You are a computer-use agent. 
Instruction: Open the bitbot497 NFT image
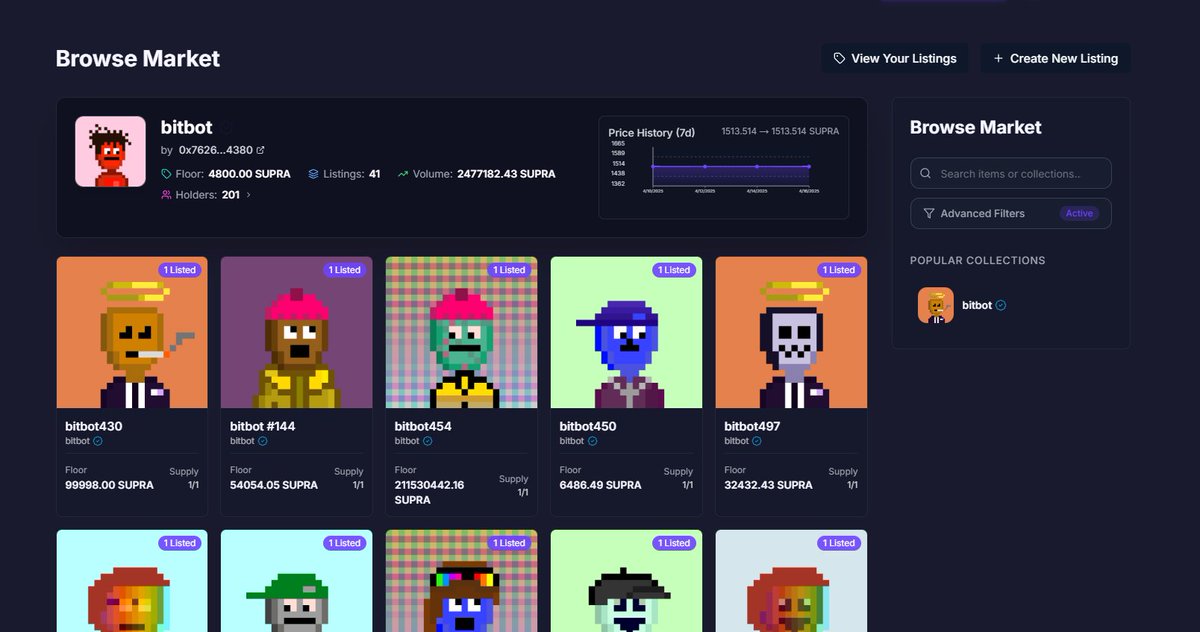791,333
